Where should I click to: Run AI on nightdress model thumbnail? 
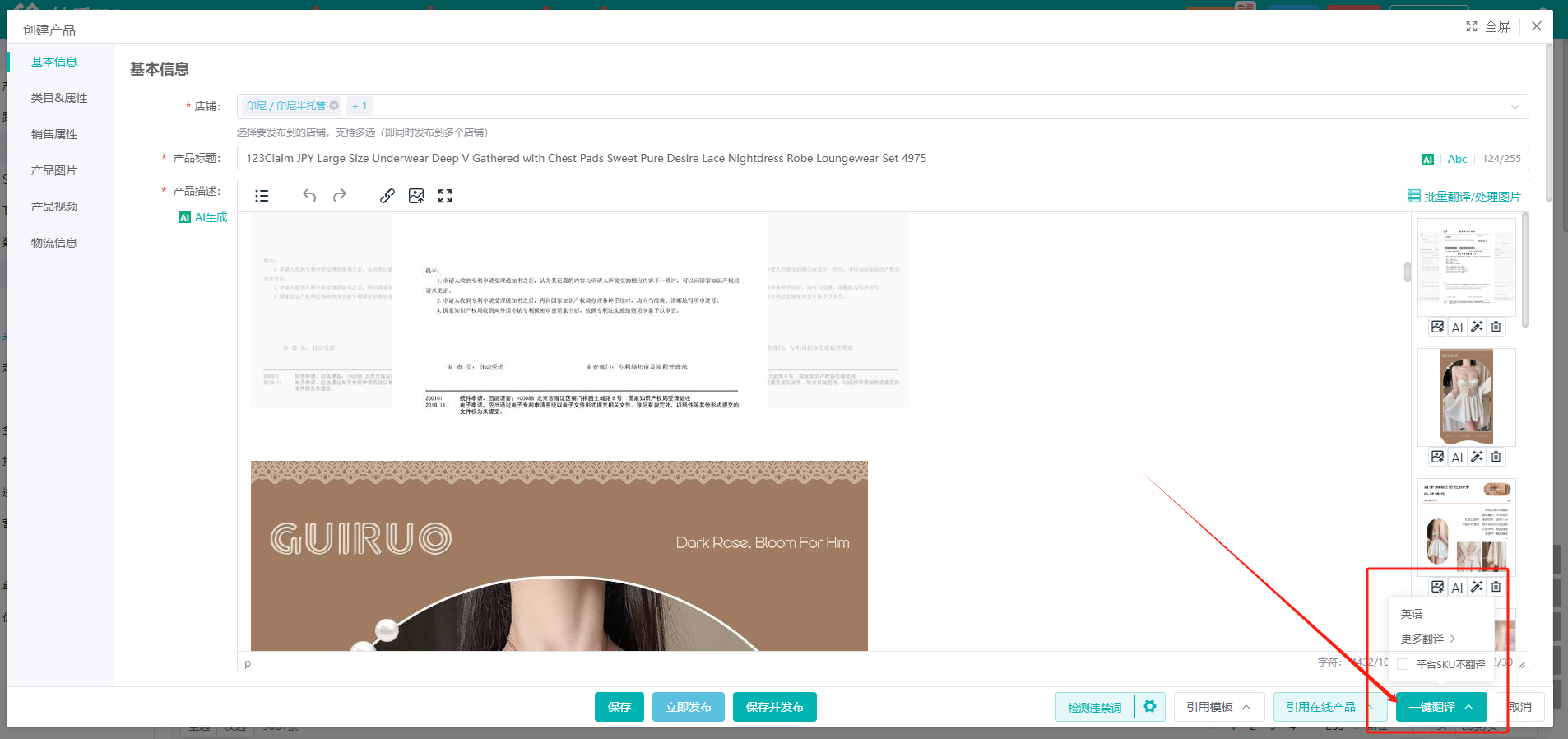(1457, 457)
